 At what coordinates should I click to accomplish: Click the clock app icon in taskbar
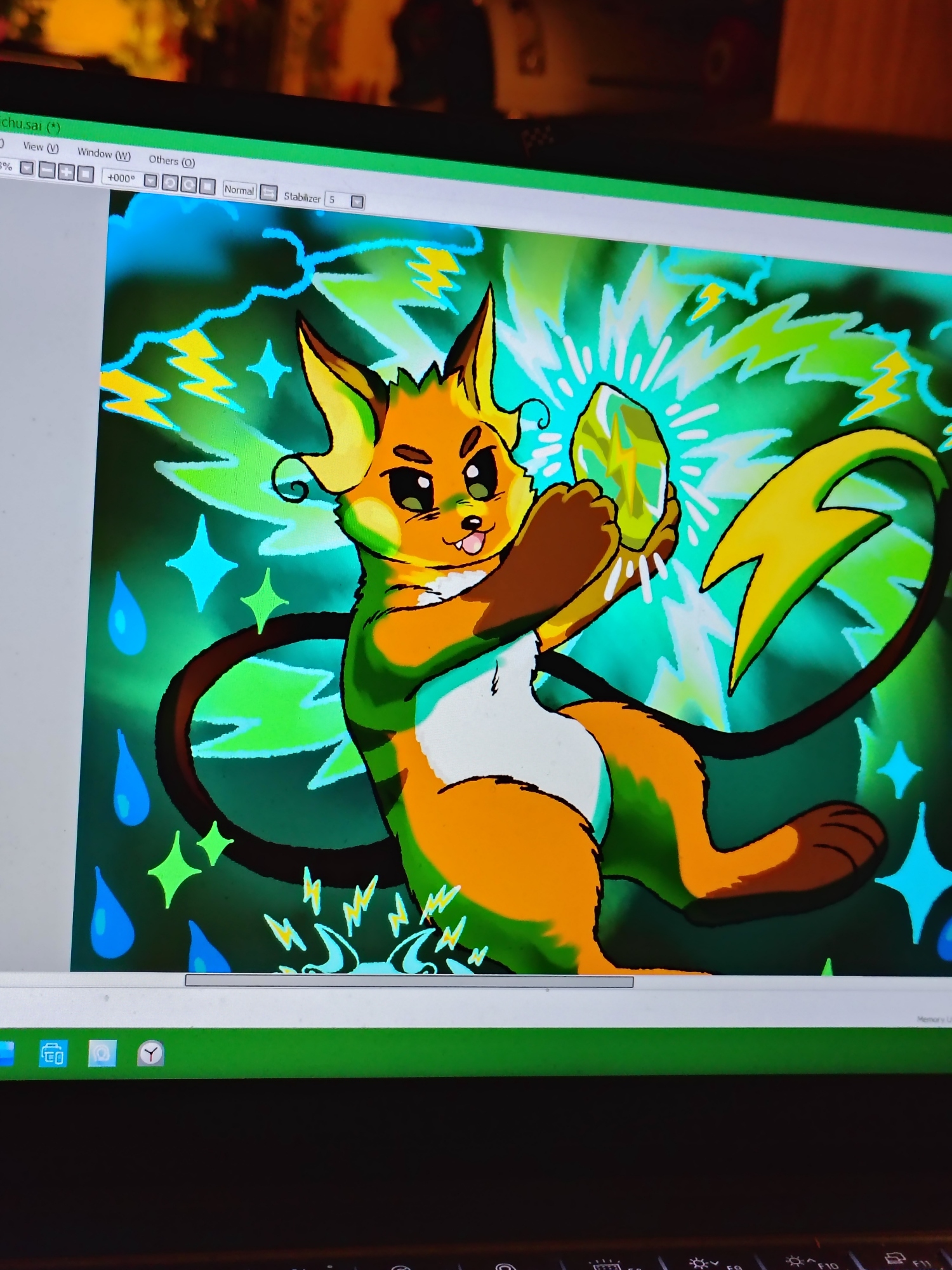tap(150, 1054)
